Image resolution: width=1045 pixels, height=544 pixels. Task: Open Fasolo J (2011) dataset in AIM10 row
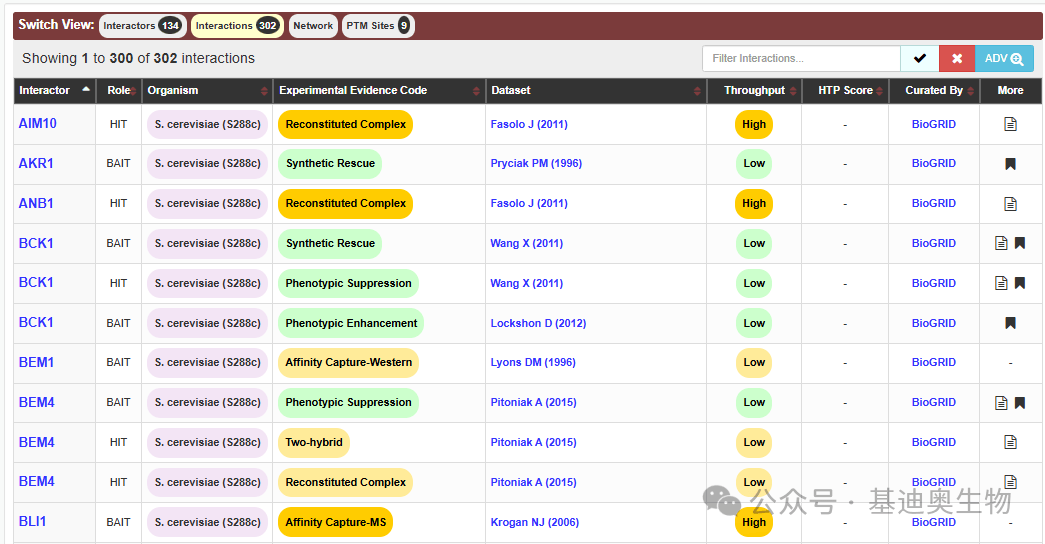(x=529, y=124)
